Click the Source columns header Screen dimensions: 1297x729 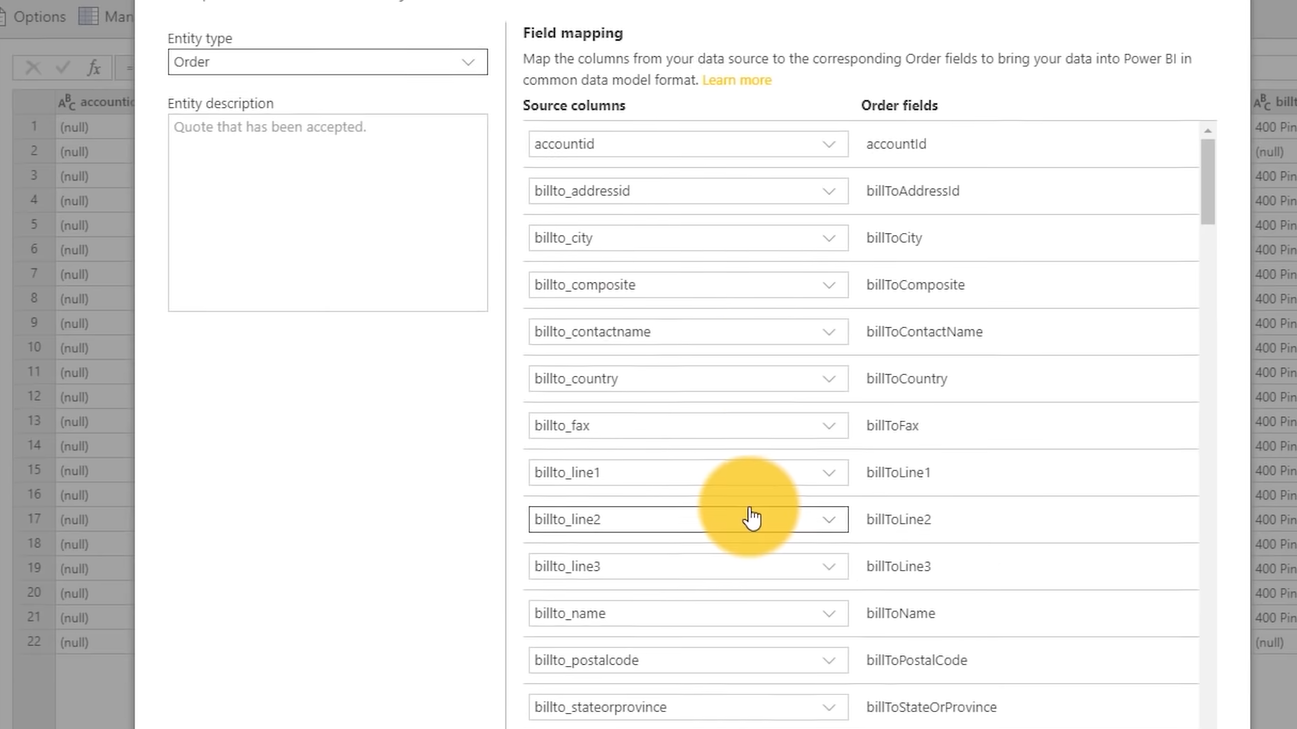(574, 106)
